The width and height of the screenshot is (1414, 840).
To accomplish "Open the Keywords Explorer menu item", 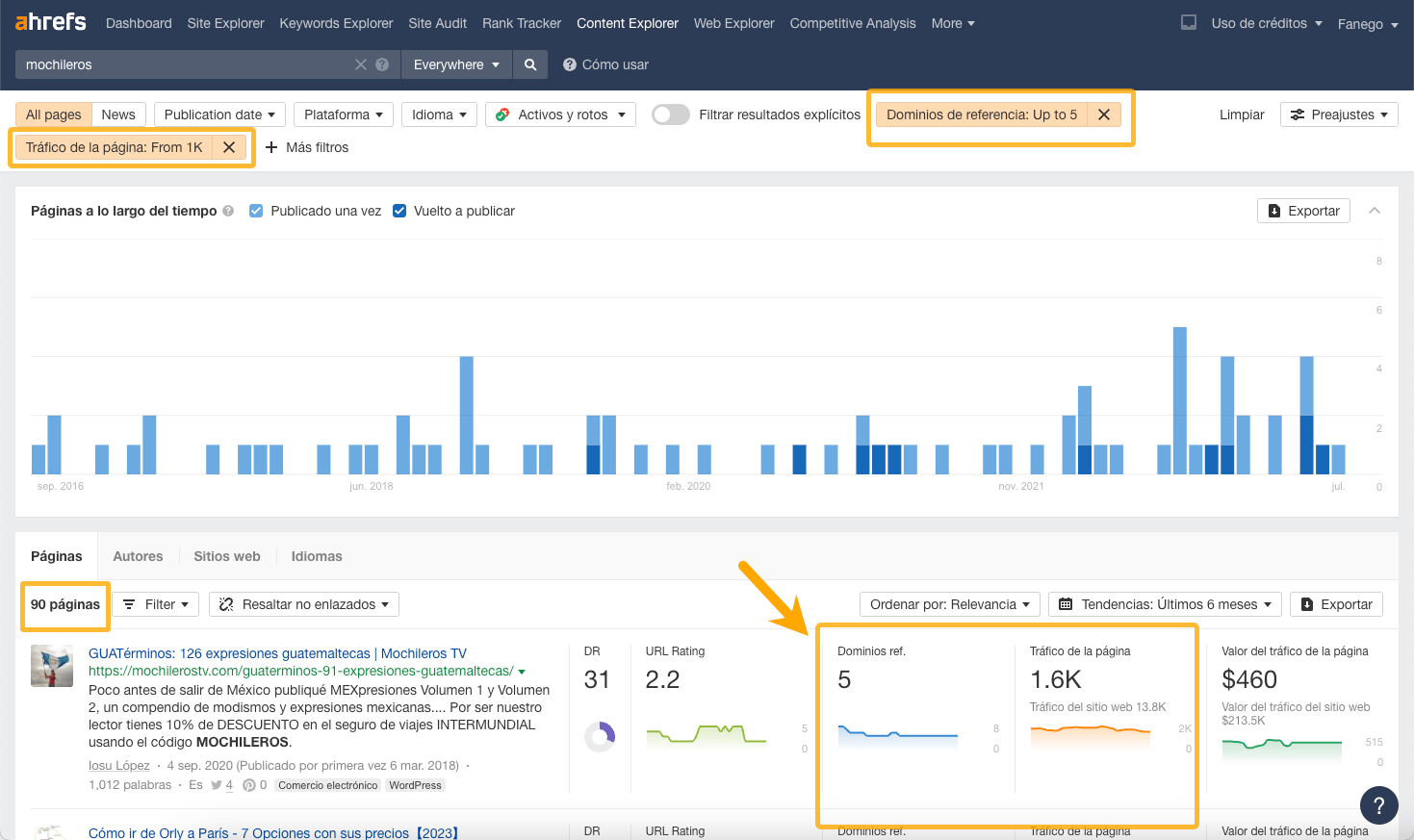I will pyautogui.click(x=336, y=23).
